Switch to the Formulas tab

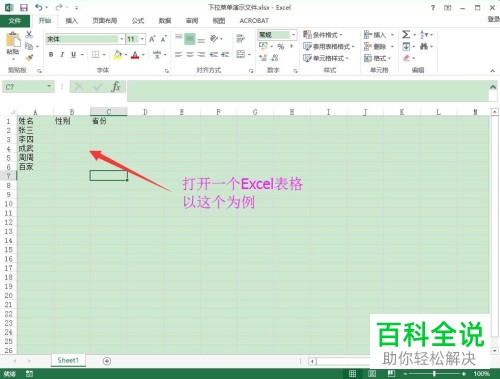coord(138,21)
